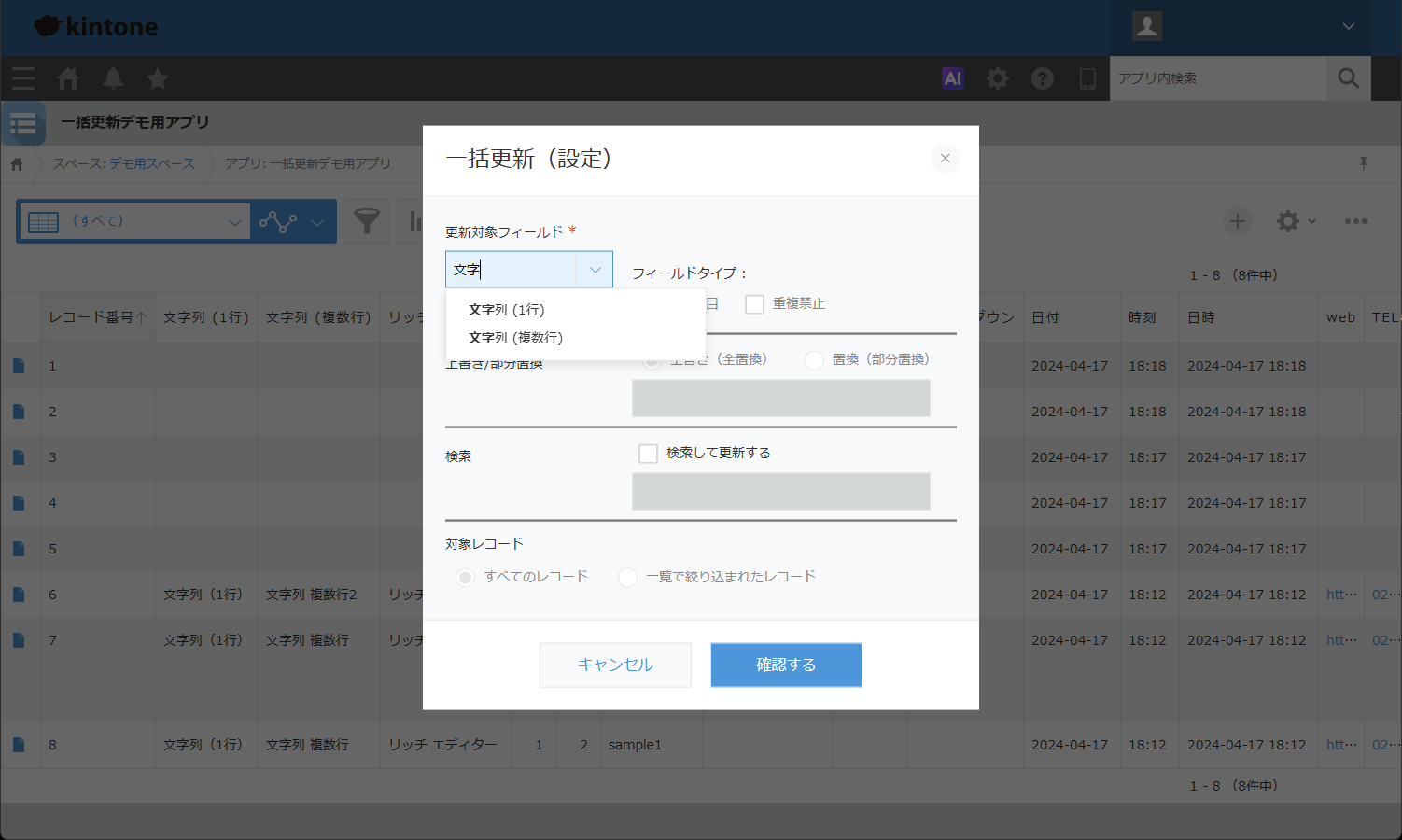Image resolution: width=1402 pixels, height=840 pixels.
Task: Select the 一覧で絞り込まれたレコード radio option
Action: coord(628,578)
